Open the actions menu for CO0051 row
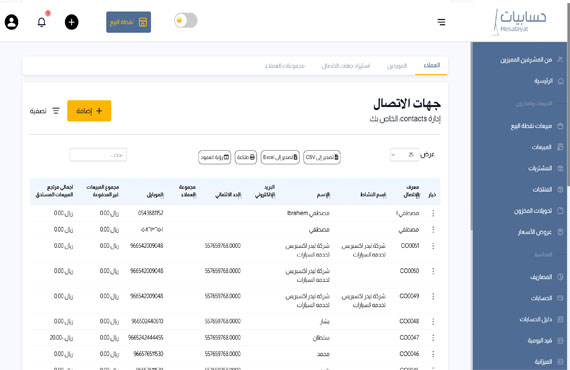This screenshot has height=370, width=570. click(x=433, y=246)
